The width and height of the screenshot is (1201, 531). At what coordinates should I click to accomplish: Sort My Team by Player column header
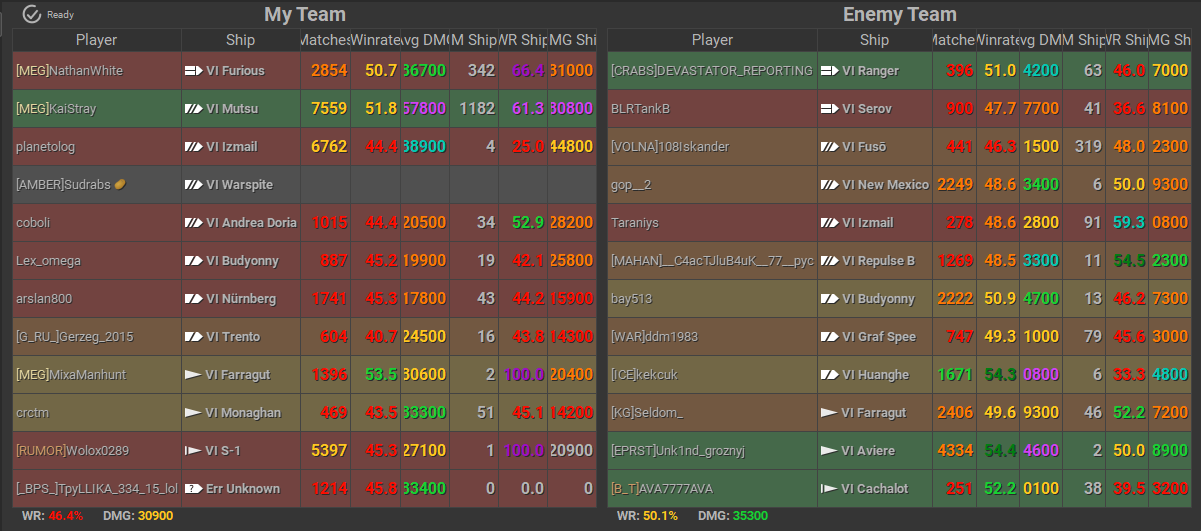coord(96,41)
